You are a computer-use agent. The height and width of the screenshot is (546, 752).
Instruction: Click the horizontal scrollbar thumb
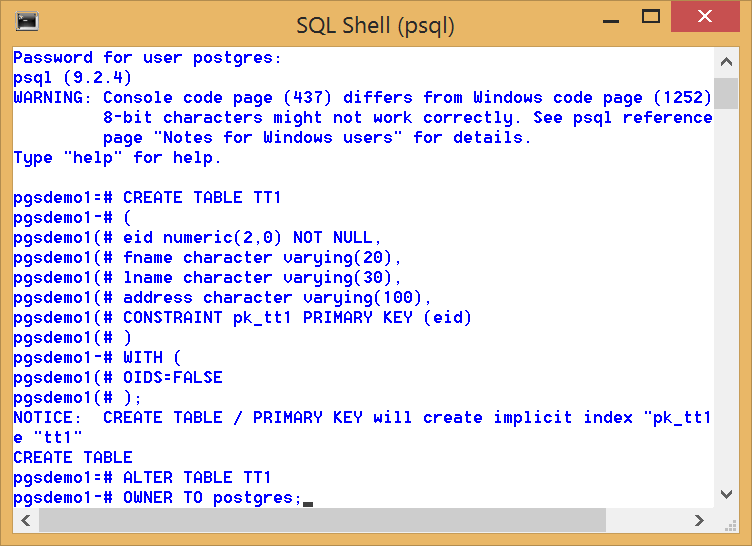pyautogui.click(x=320, y=521)
